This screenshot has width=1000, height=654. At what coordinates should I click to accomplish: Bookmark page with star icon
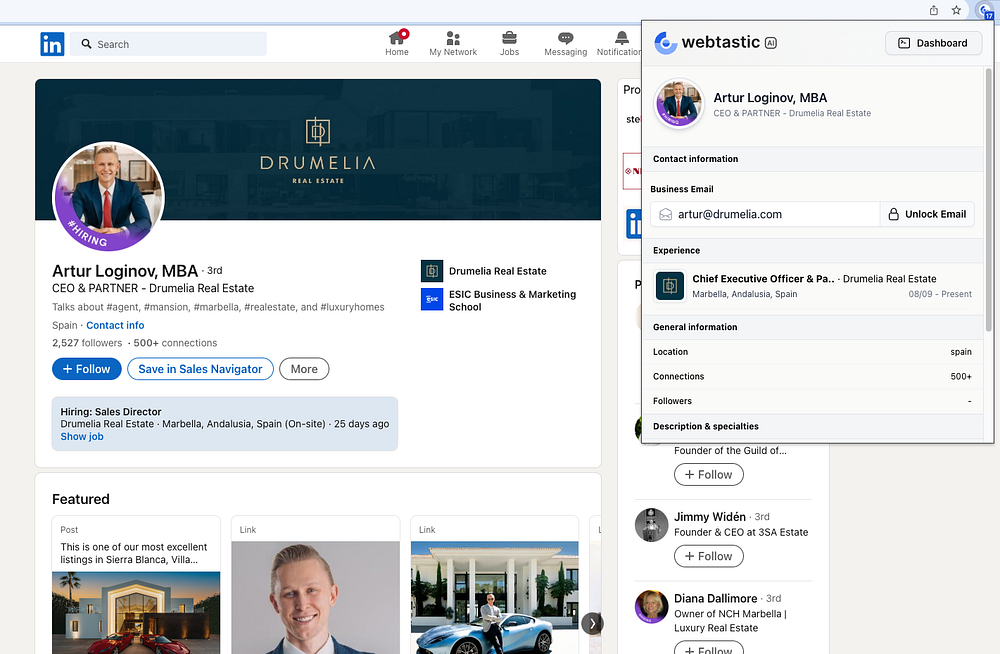[956, 10]
